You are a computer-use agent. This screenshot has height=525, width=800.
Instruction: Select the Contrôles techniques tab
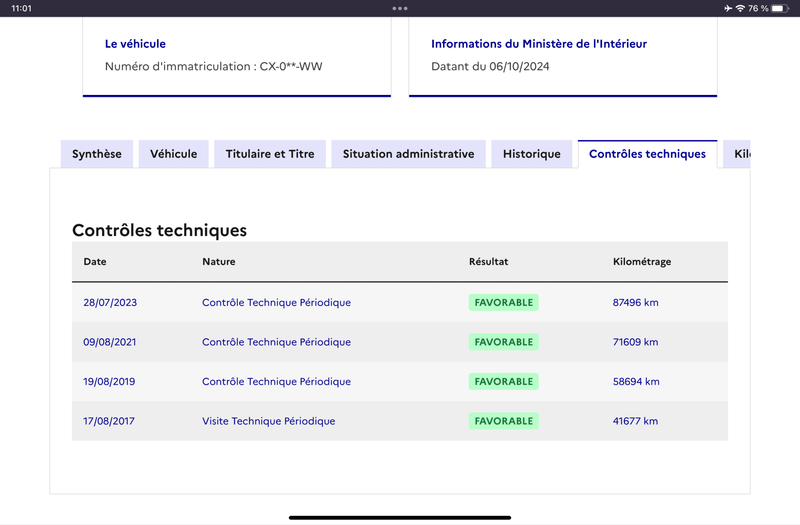click(x=647, y=154)
